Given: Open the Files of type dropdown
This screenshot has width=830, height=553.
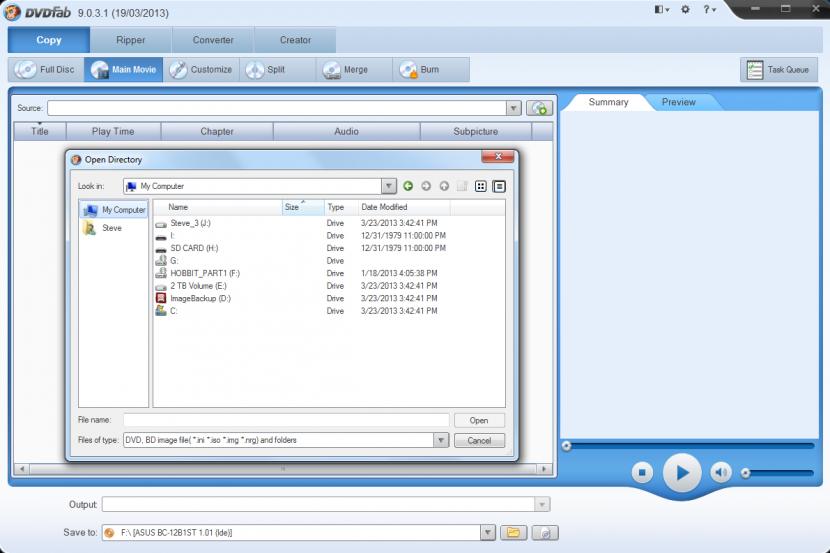Looking at the screenshot, I should pos(441,440).
